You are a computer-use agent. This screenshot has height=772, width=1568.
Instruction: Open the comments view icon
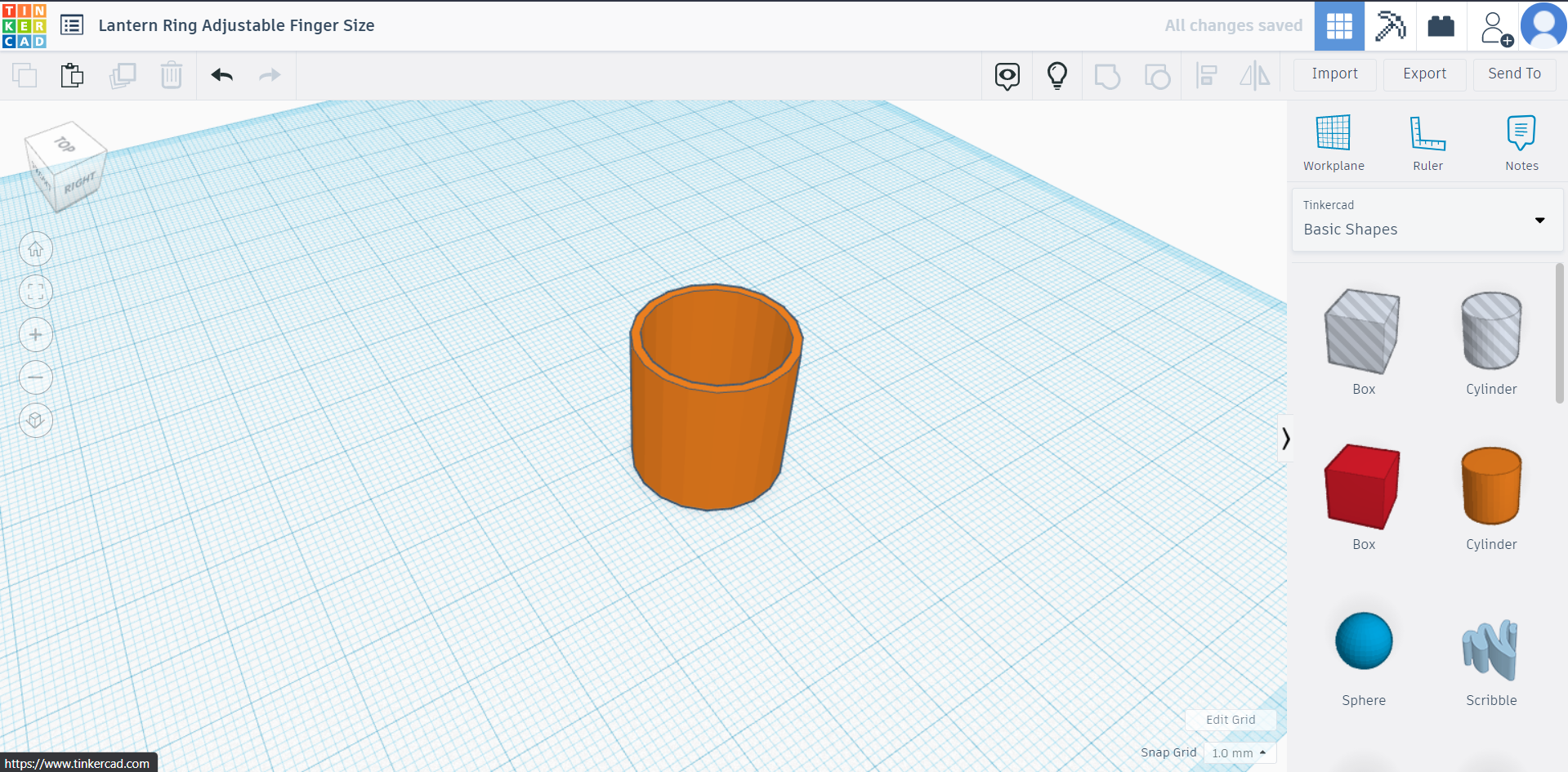[x=1007, y=76]
